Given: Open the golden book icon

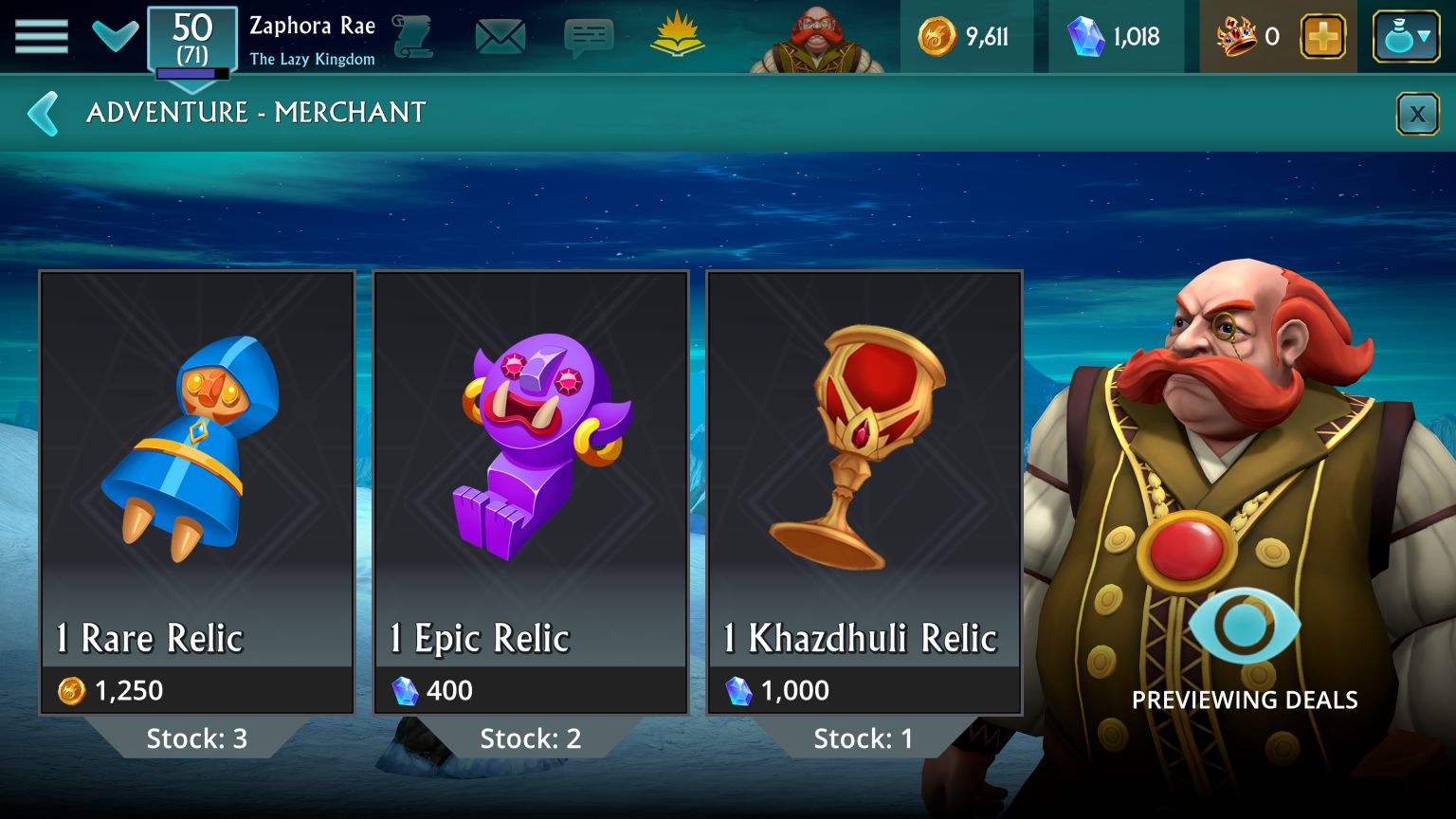Looking at the screenshot, I should coord(677,35).
